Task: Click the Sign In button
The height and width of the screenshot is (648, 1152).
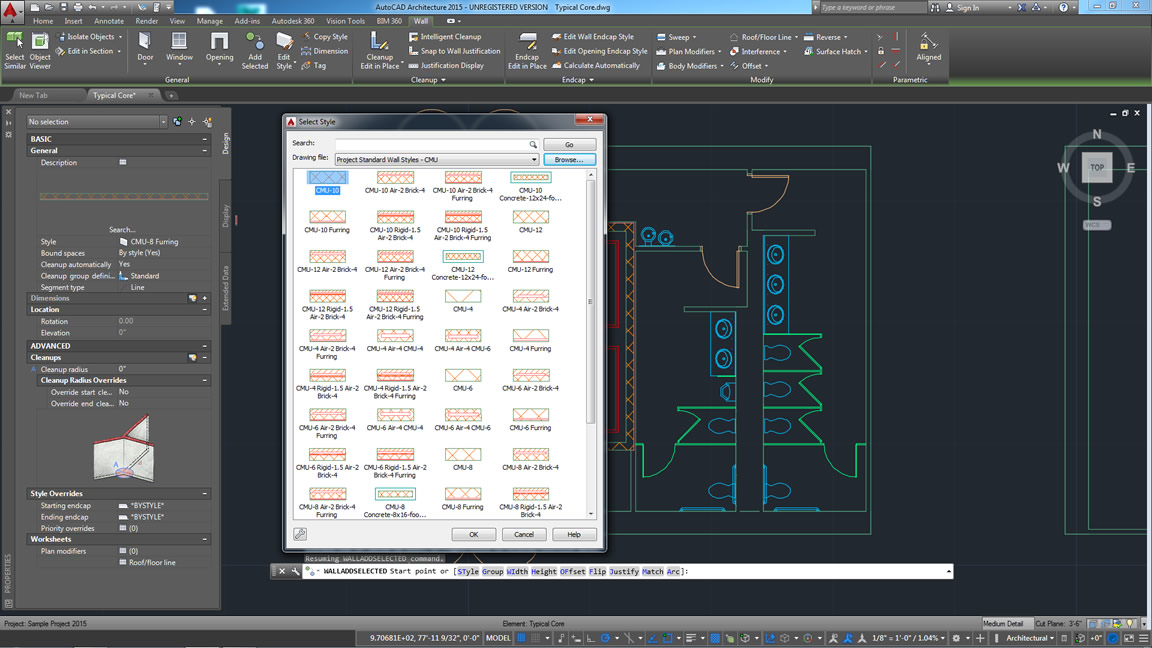Action: click(x=966, y=7)
